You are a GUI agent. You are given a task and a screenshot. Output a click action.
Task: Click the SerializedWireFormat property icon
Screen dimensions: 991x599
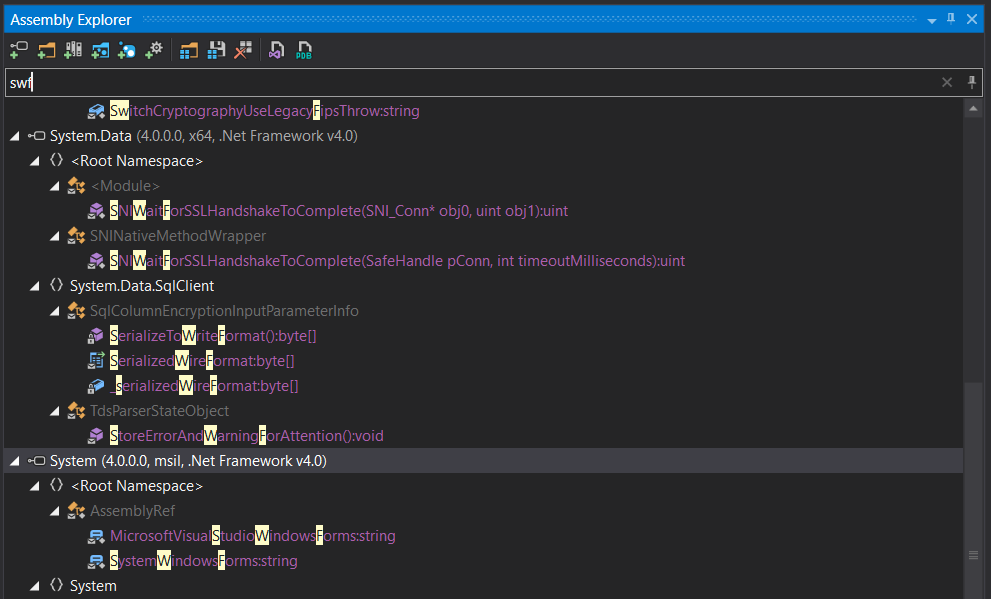click(x=96, y=361)
